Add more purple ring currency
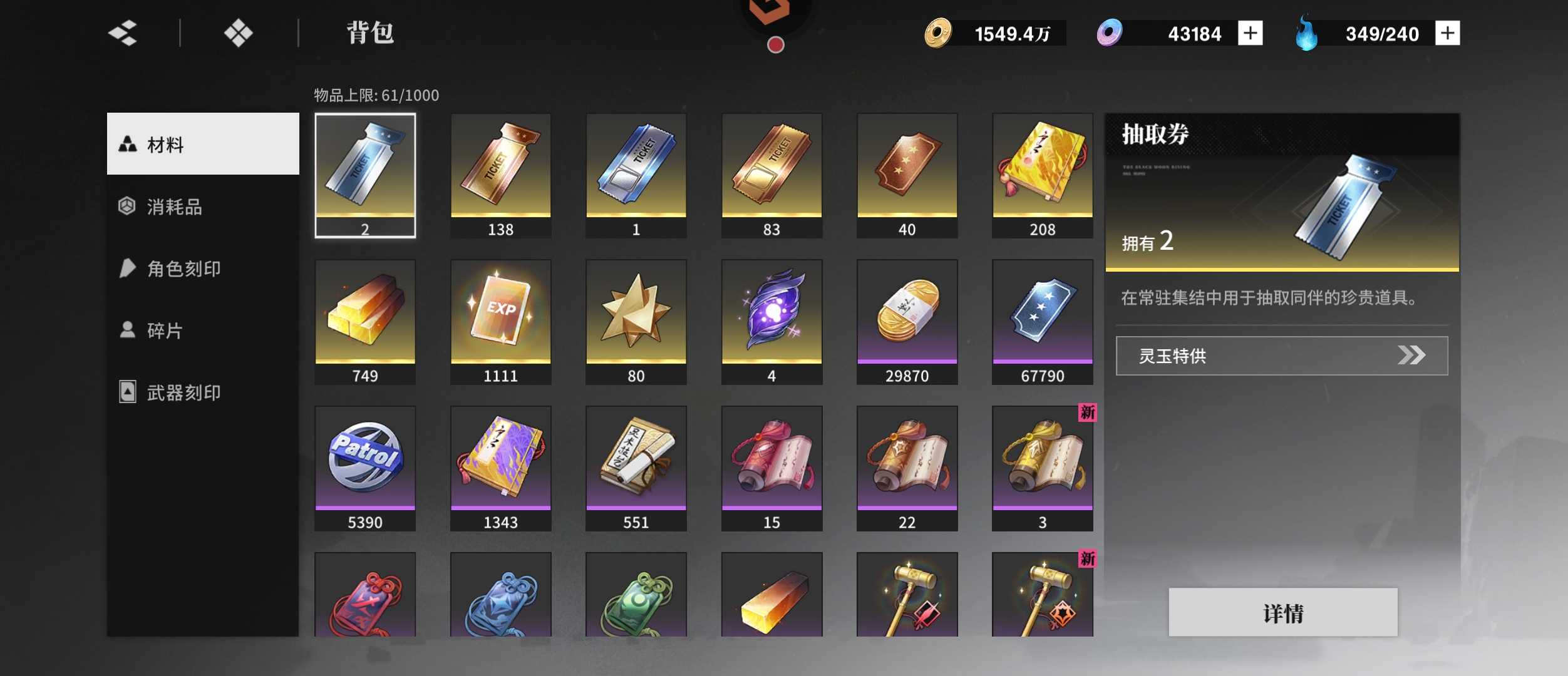 click(1251, 33)
